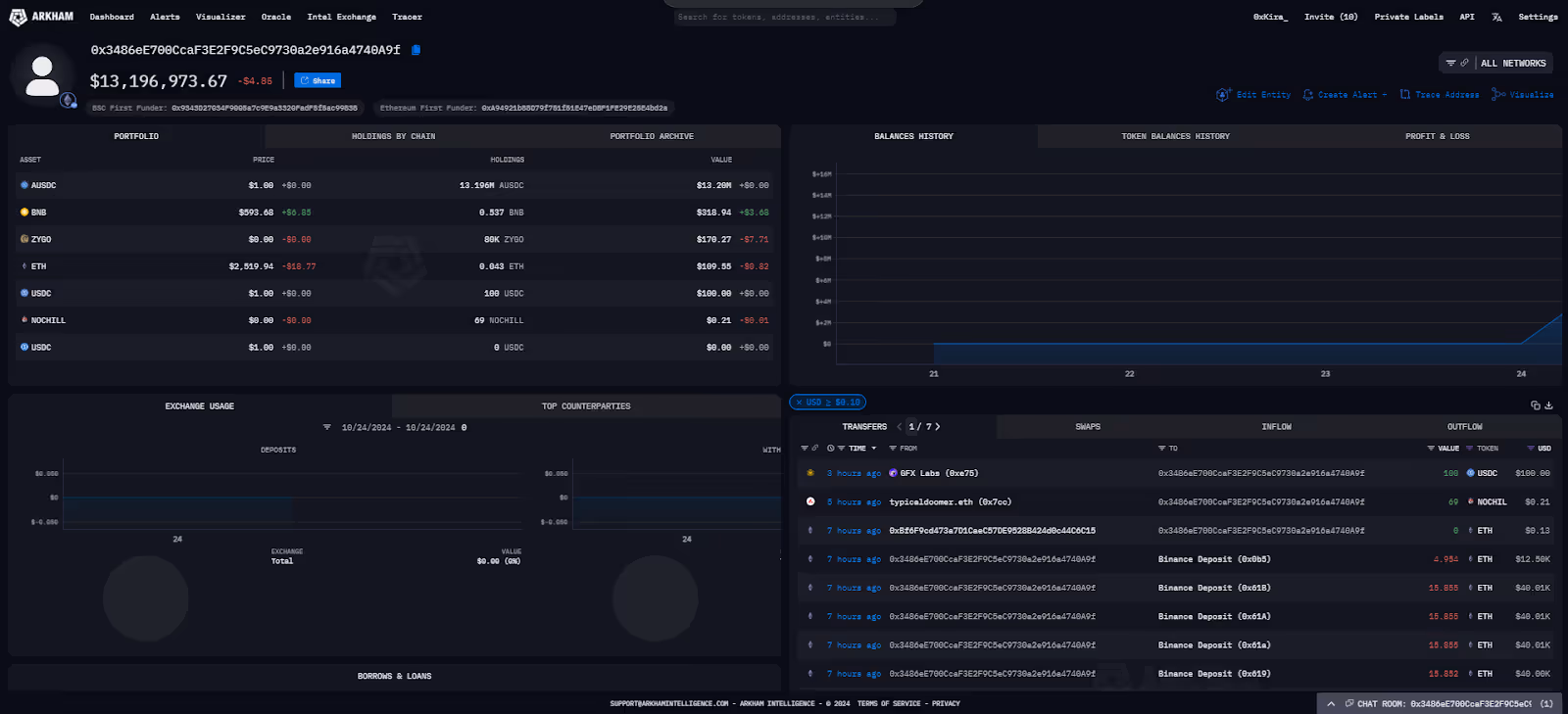1568x714 pixels.
Task: Expand the chat room panel with chevron
Action: 1331,703
